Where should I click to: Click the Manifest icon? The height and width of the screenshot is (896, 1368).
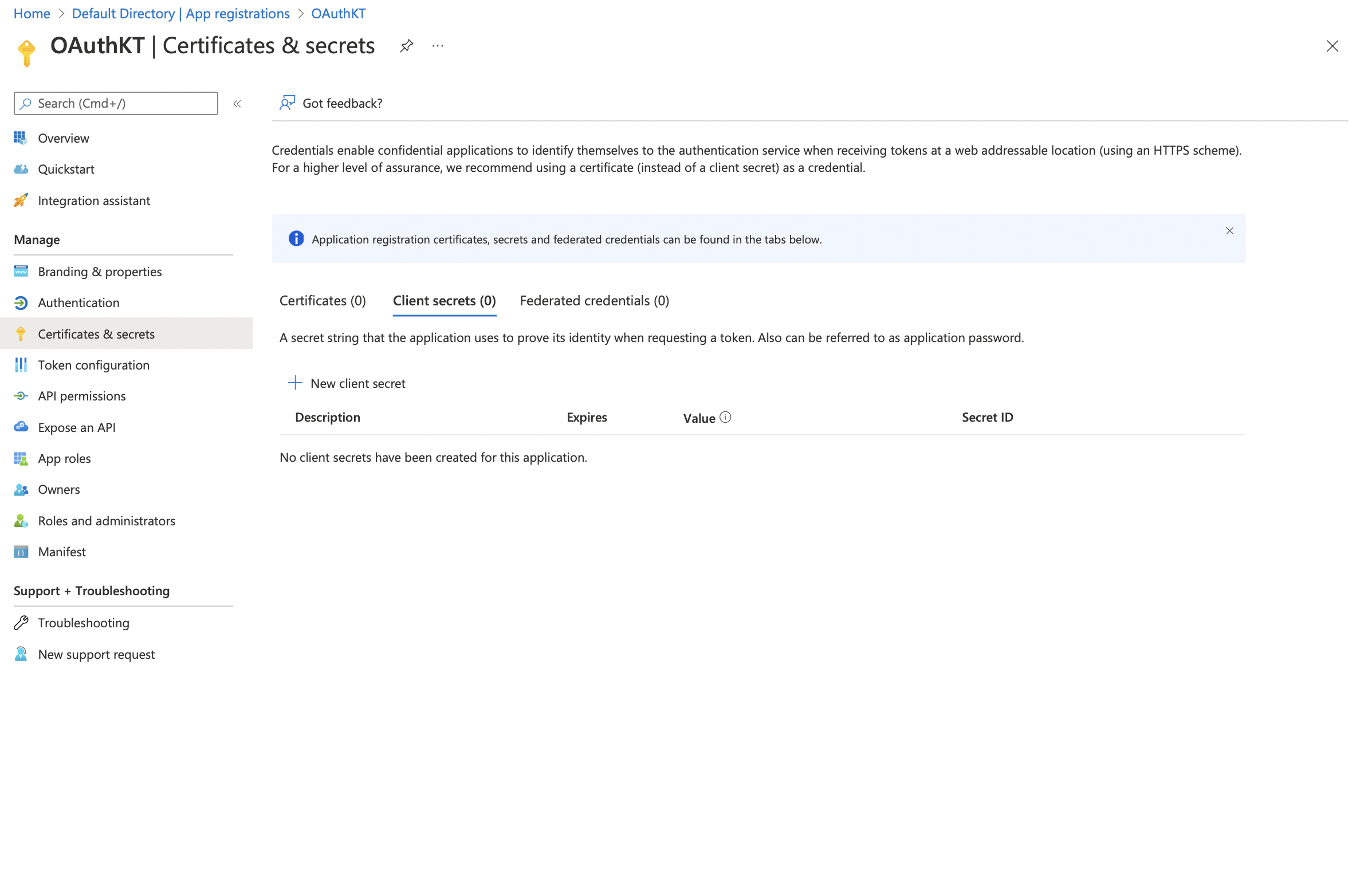[21, 552]
